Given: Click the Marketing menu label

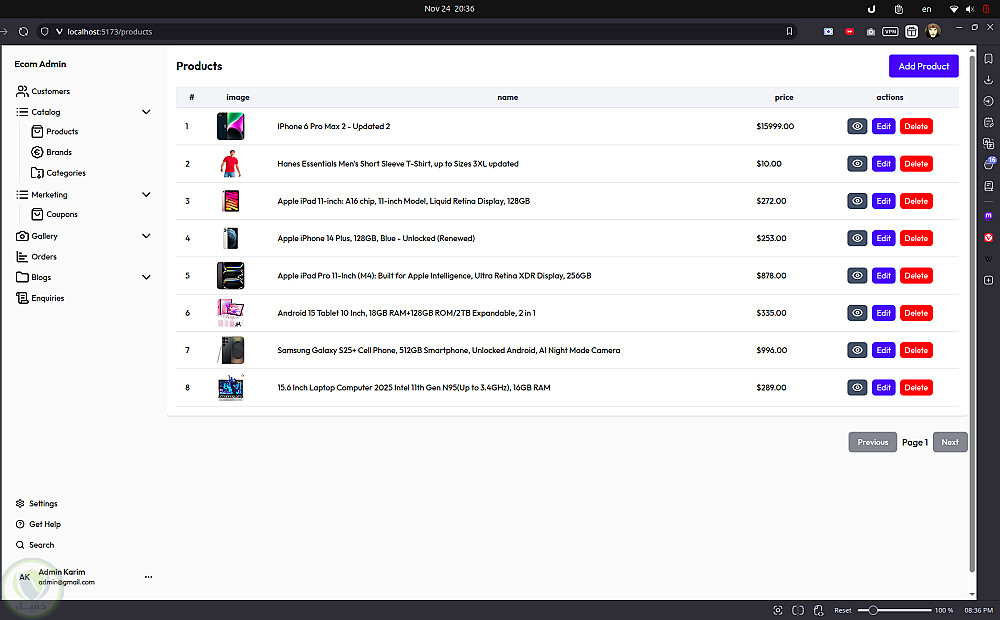Looking at the screenshot, I should pos(49,195).
